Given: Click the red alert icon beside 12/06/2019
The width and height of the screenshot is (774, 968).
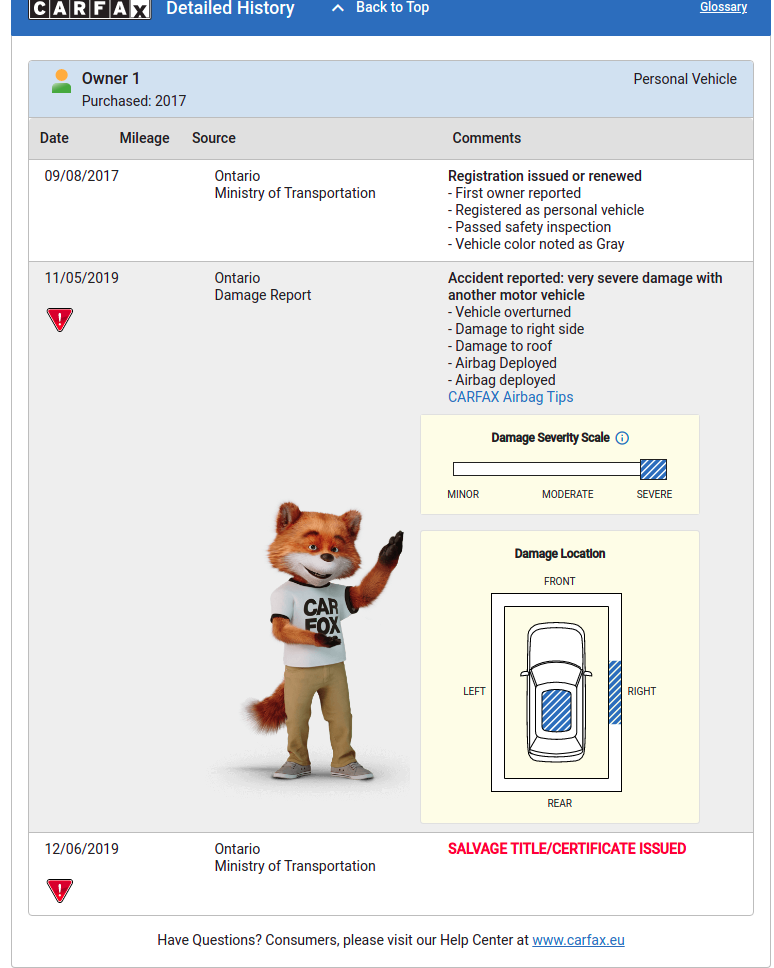Looking at the screenshot, I should click(x=60, y=891).
